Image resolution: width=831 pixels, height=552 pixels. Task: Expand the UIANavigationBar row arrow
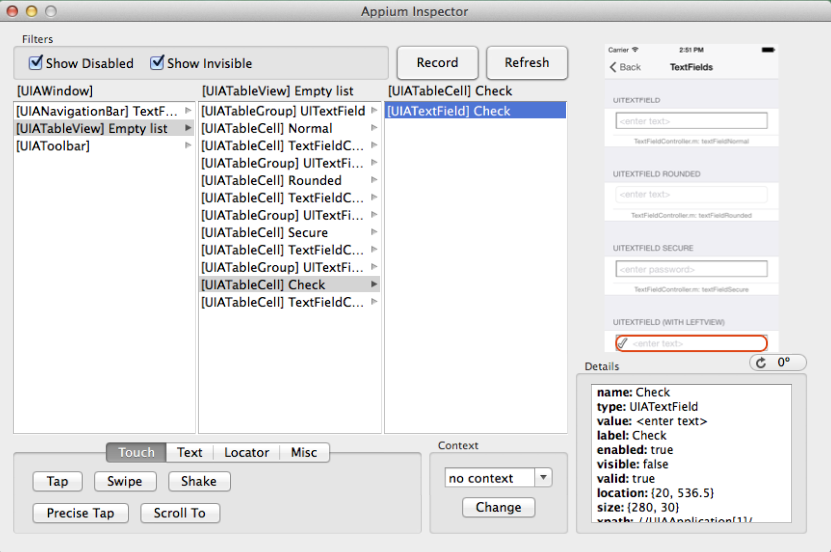click(188, 111)
